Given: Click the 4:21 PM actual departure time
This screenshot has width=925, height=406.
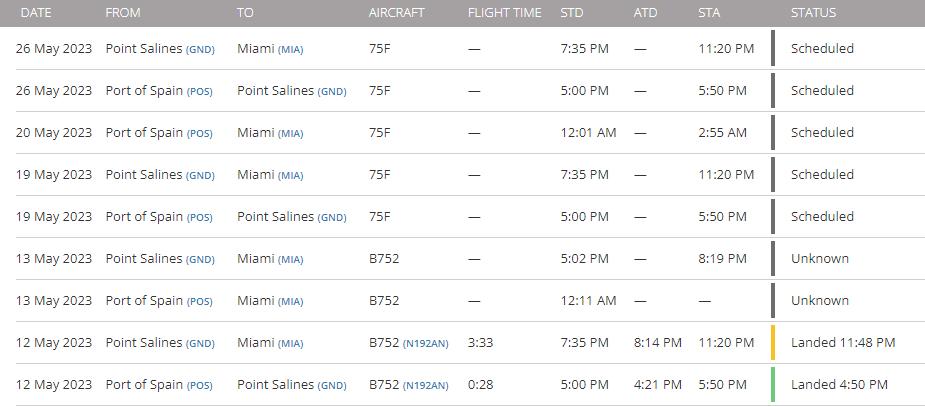Looking at the screenshot, I should click(x=657, y=384).
